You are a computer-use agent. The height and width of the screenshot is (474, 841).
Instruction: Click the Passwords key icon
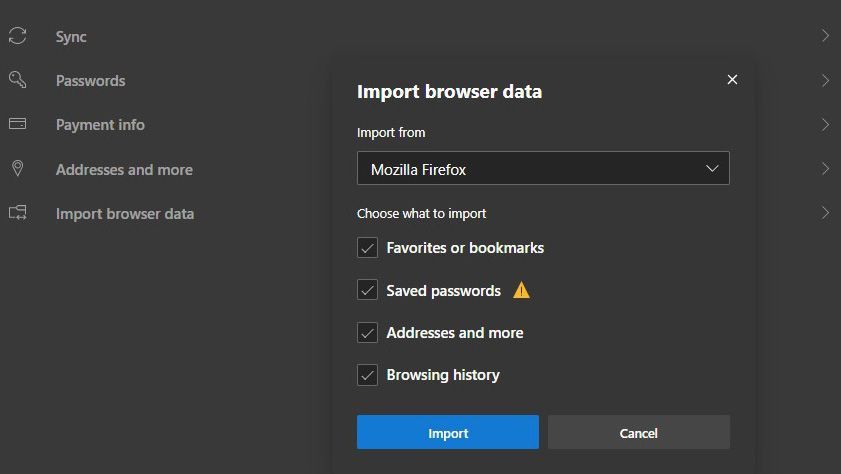coord(17,80)
